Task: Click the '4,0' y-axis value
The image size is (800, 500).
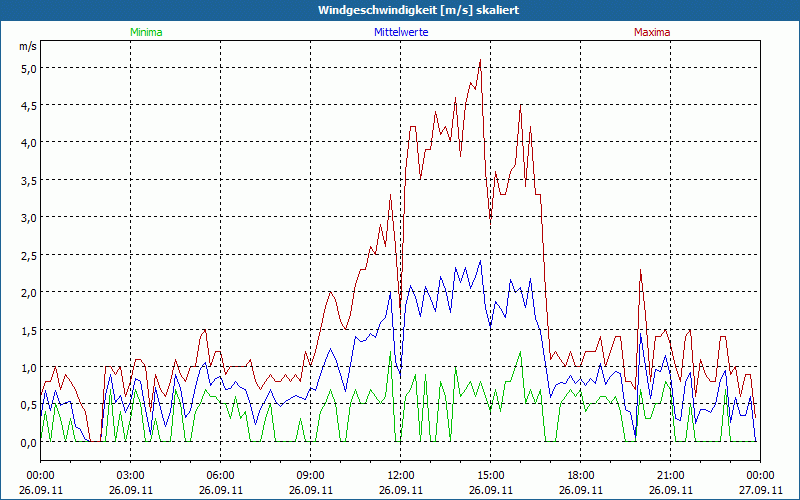Action: click(x=29, y=143)
